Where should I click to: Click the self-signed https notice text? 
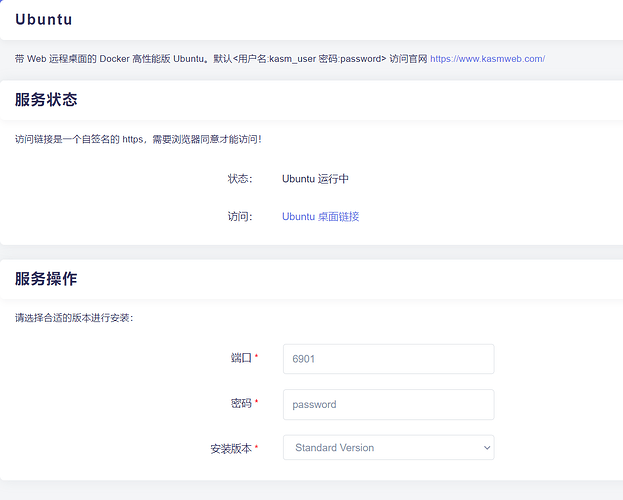pyautogui.click(x=138, y=139)
